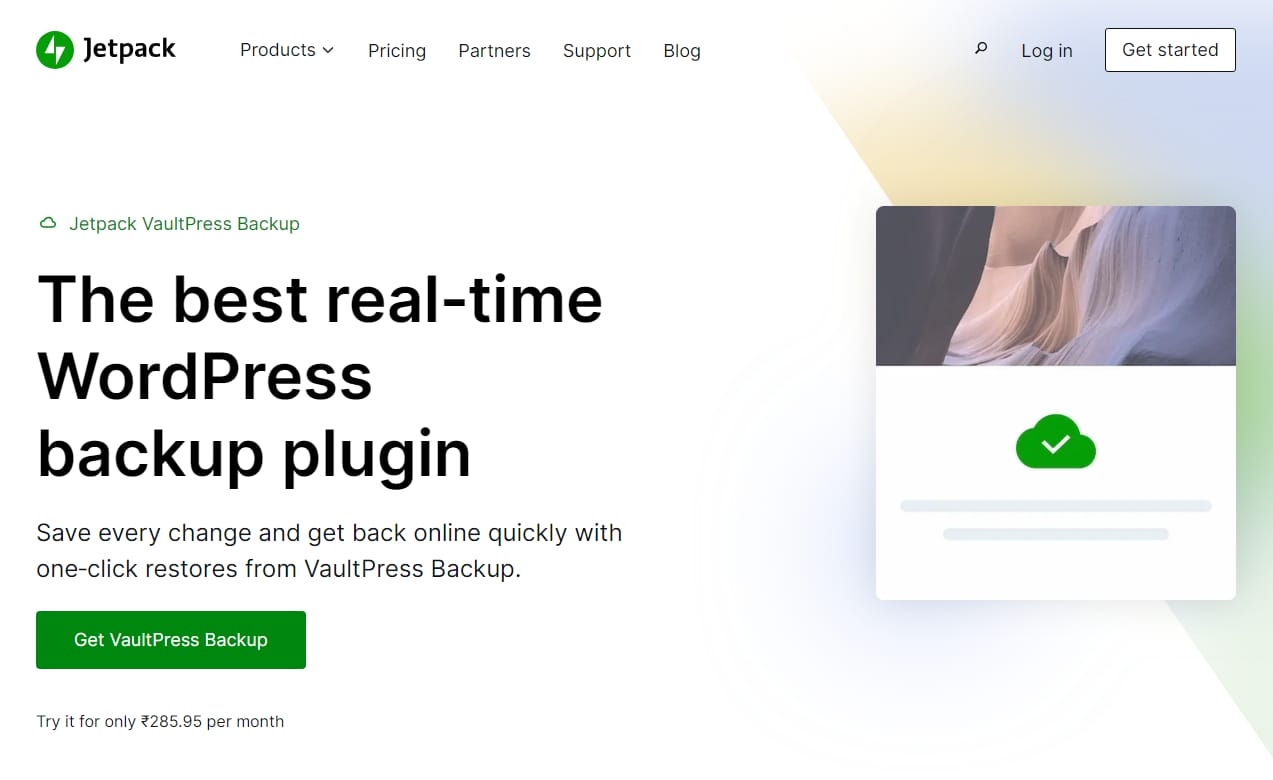The image size is (1273, 780).
Task: Click the Get VaultPress Backup button
Action: [171, 640]
